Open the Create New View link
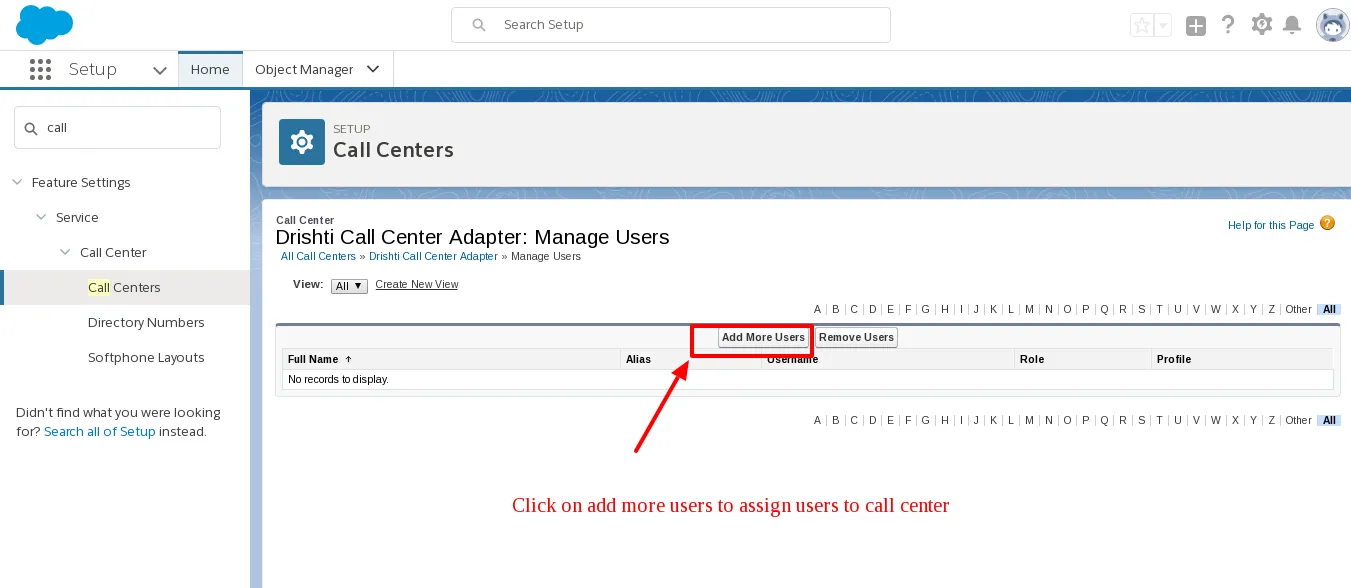1351x588 pixels. coord(417,285)
